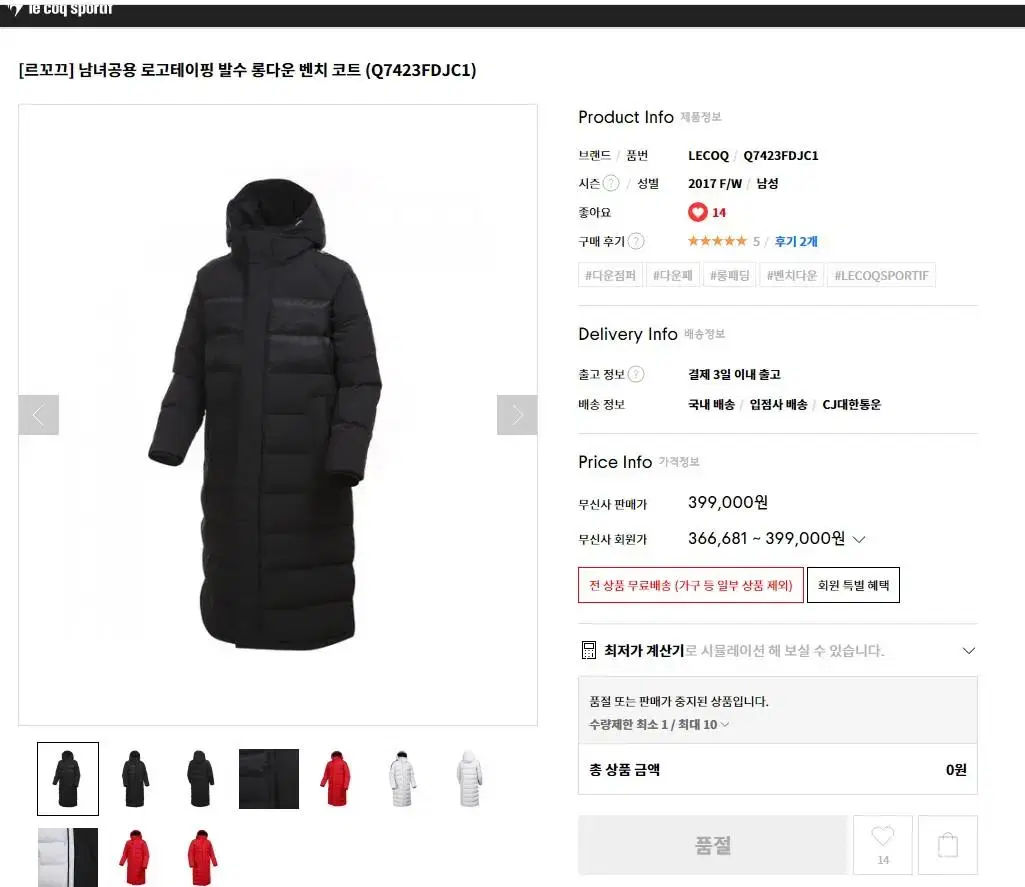Click the 회원 특별 혜택 button
1025x887 pixels.
click(853, 585)
